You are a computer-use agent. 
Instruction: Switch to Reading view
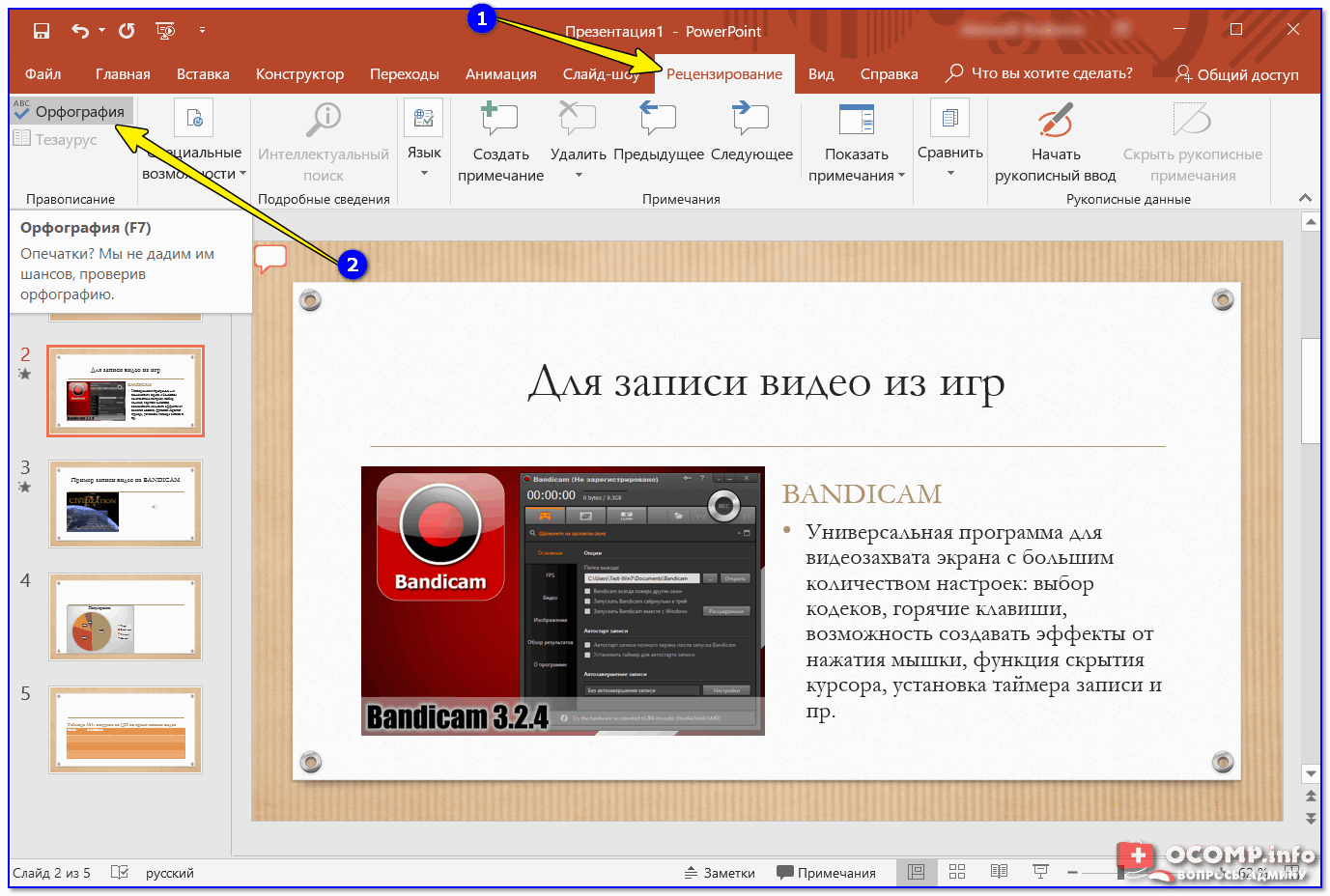click(x=999, y=872)
